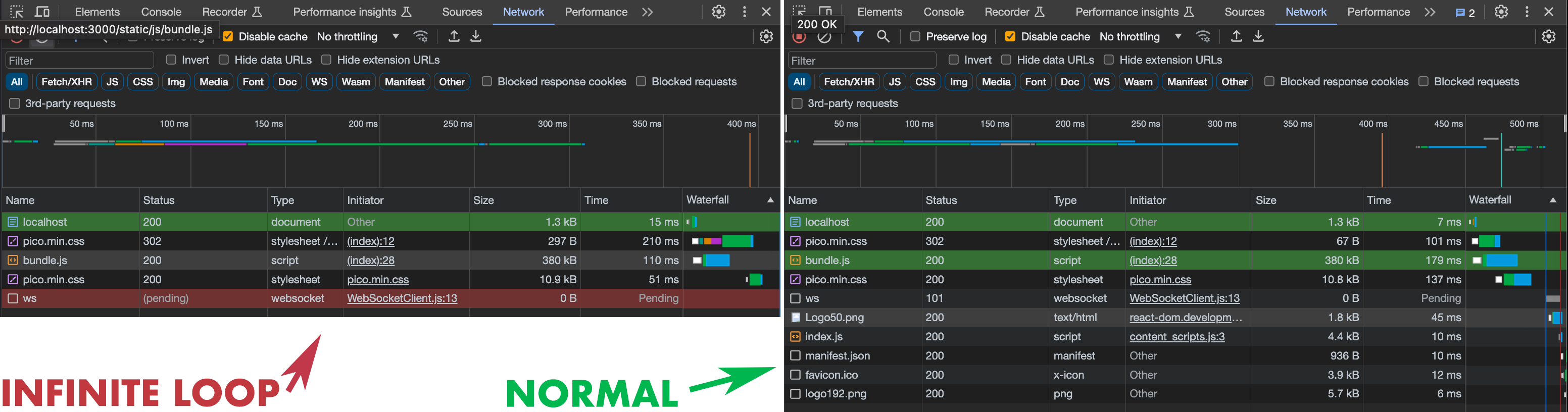Click the Filter text field in left panel
This screenshot has height=412, width=1568.
80,60
